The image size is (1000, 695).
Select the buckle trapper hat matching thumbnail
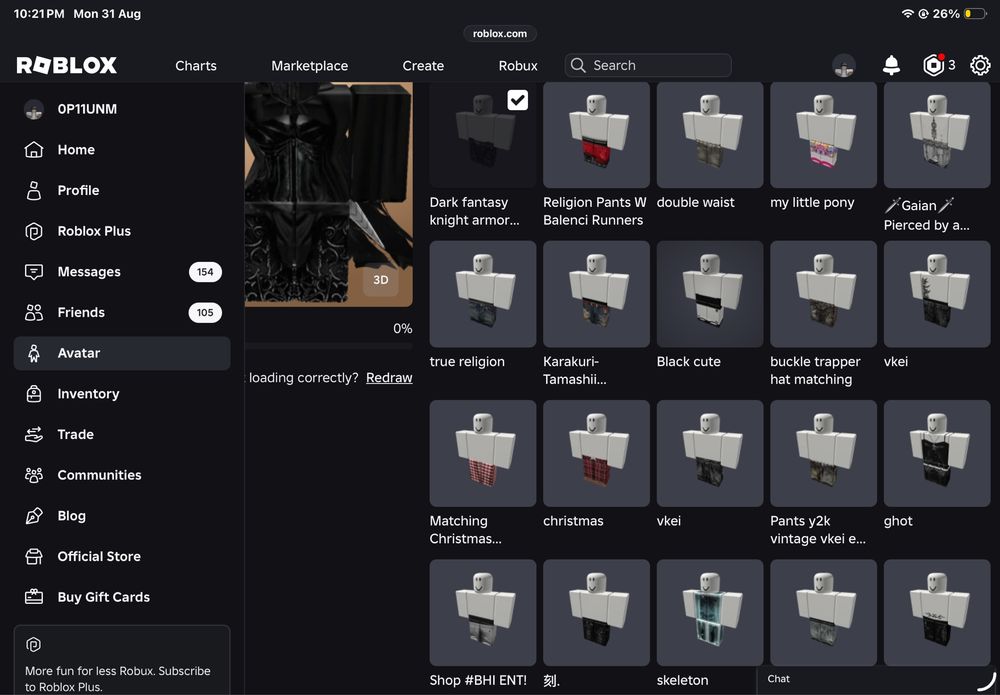click(x=823, y=294)
